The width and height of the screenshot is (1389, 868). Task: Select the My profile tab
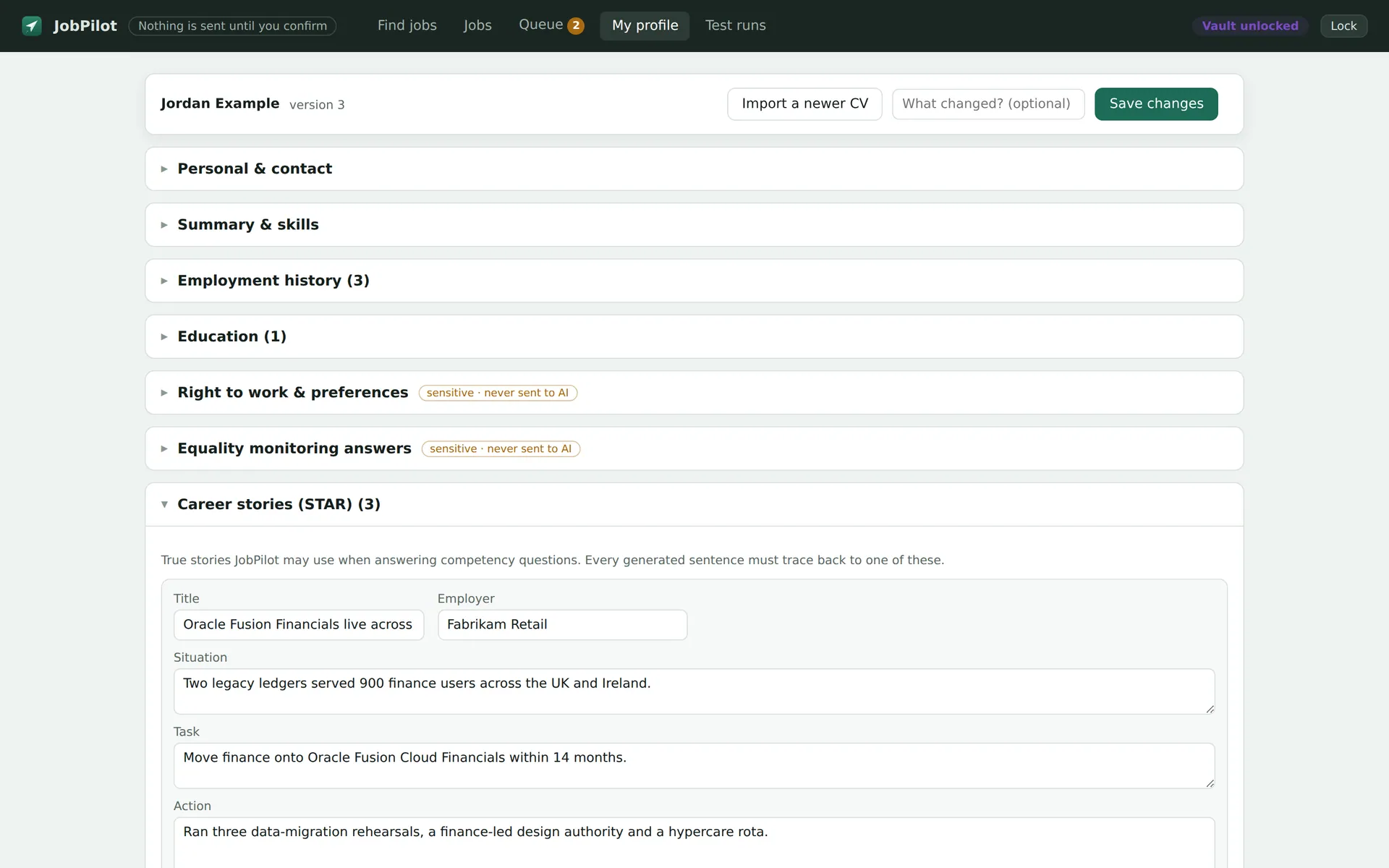click(645, 25)
